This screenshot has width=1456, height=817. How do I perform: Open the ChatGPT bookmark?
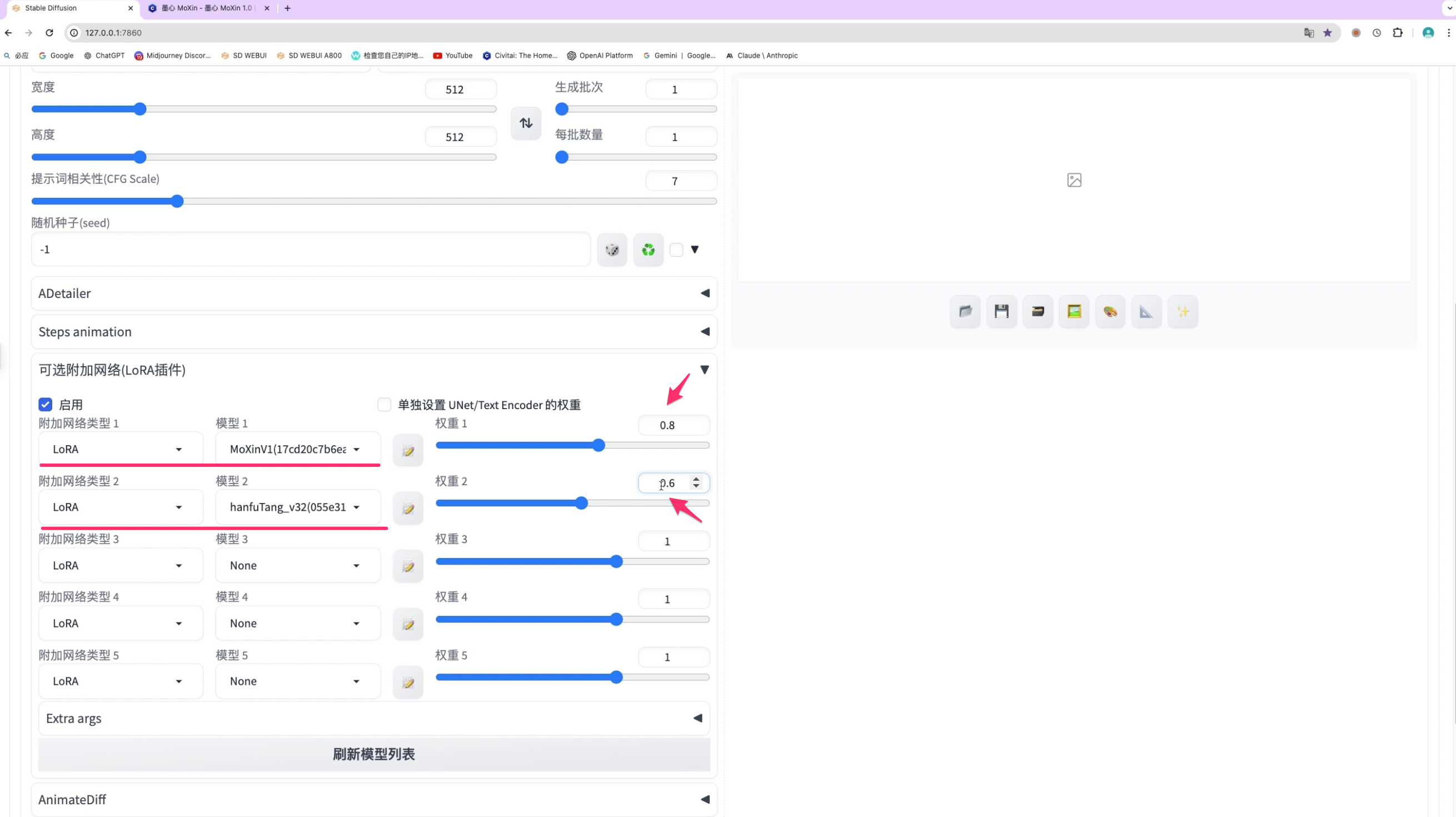pyautogui.click(x=104, y=56)
